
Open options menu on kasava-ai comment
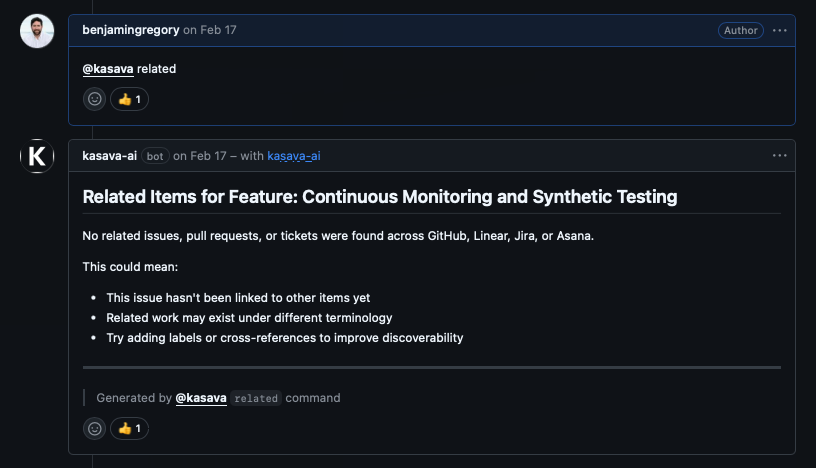pyautogui.click(x=780, y=156)
